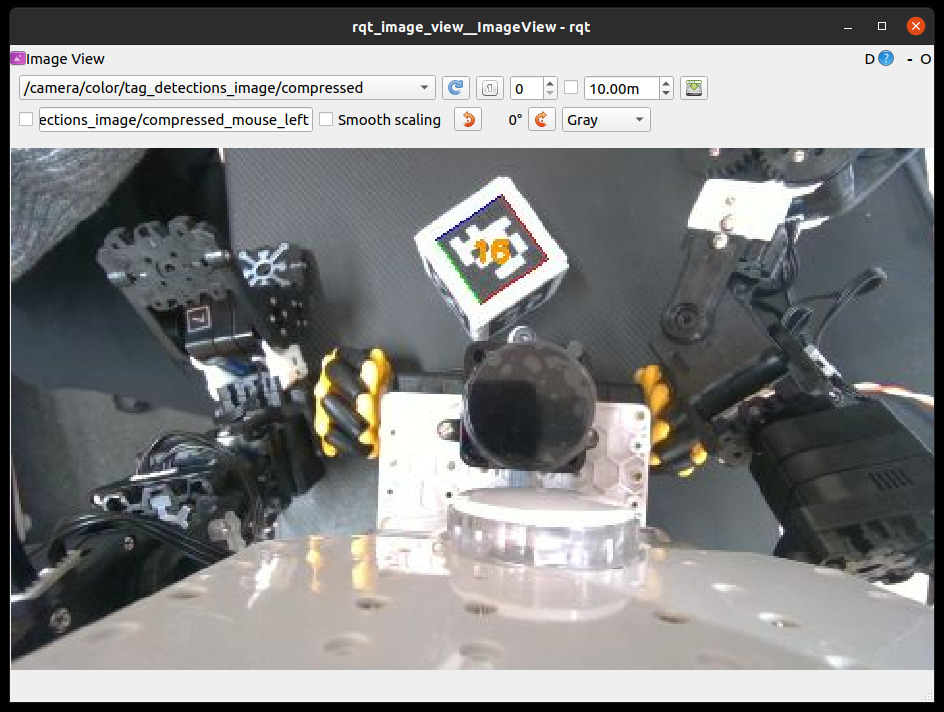Toggle the Smooth scaling checkbox
Viewport: 944px width, 712px height.
tap(326, 120)
